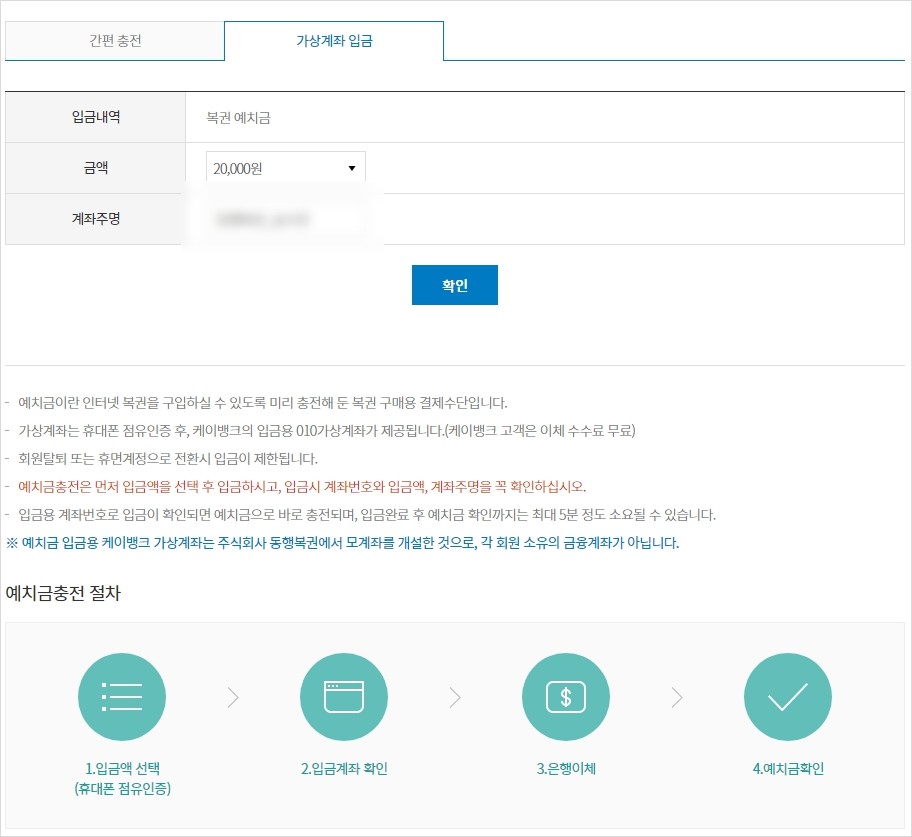The image size is (912, 837).
Task: Select the 가상계좌 입금 tab
Action: [x=334, y=40]
